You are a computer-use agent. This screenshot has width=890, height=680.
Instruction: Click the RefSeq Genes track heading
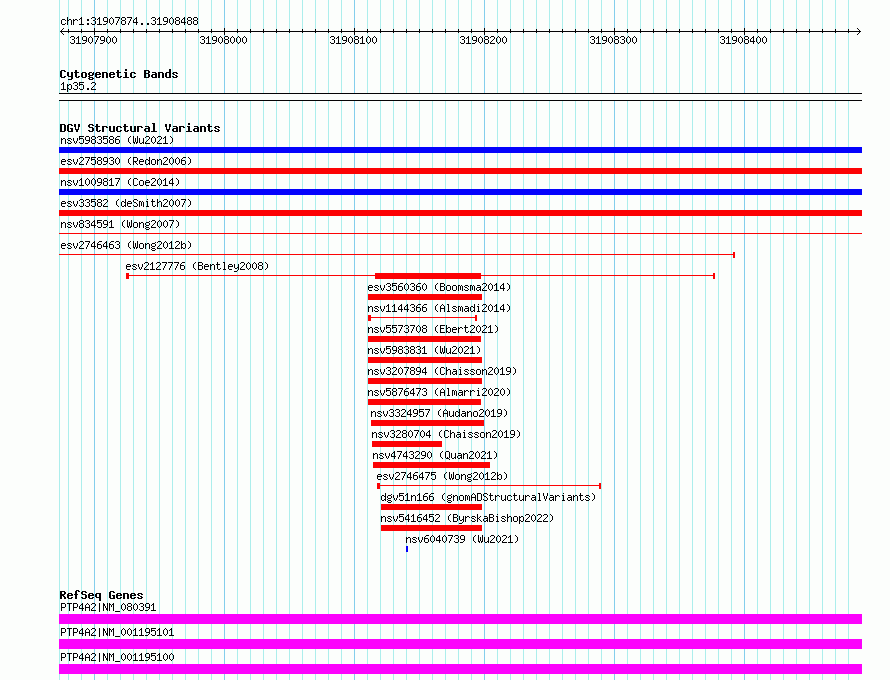tap(101, 595)
